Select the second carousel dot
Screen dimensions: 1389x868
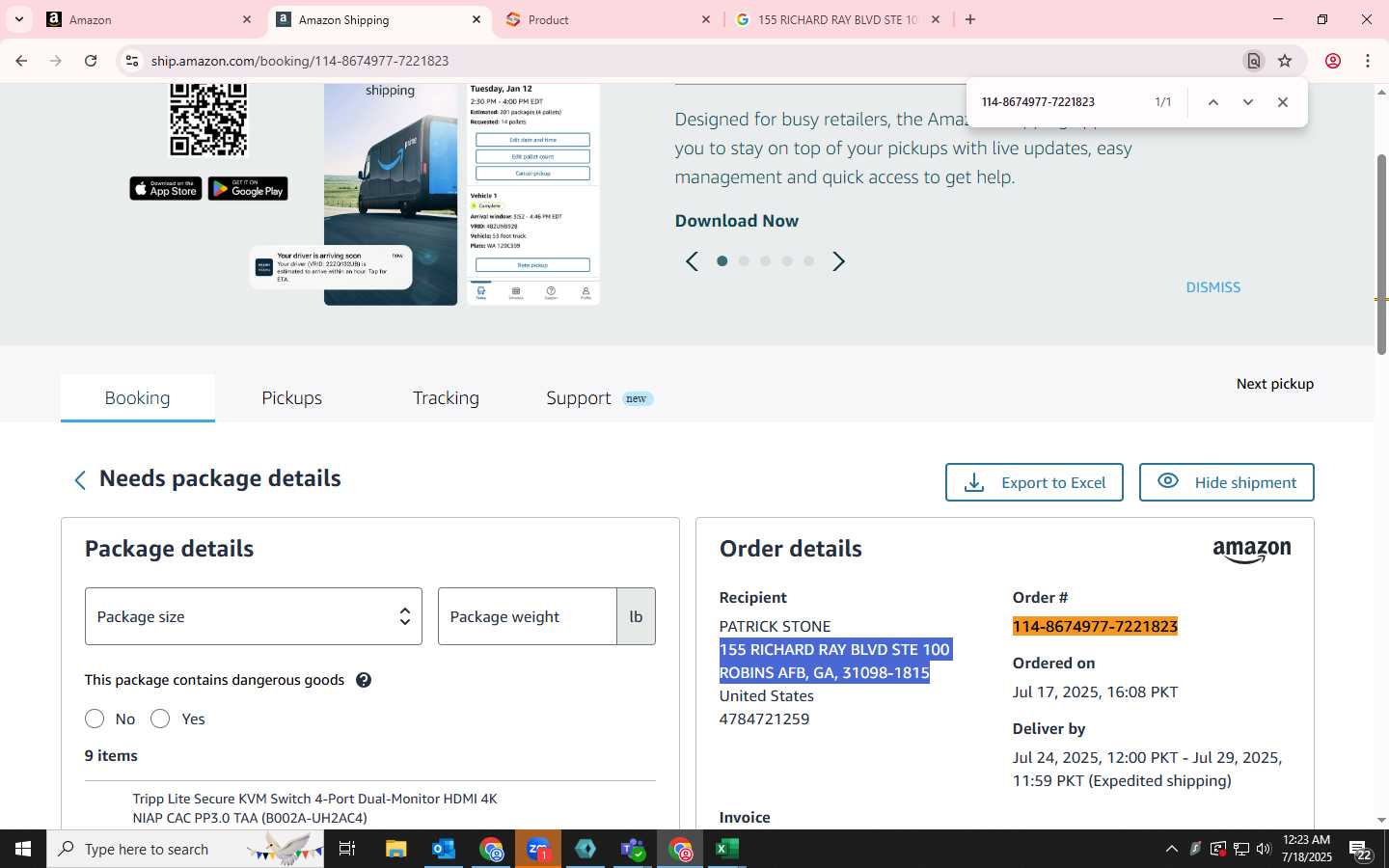[x=744, y=261]
